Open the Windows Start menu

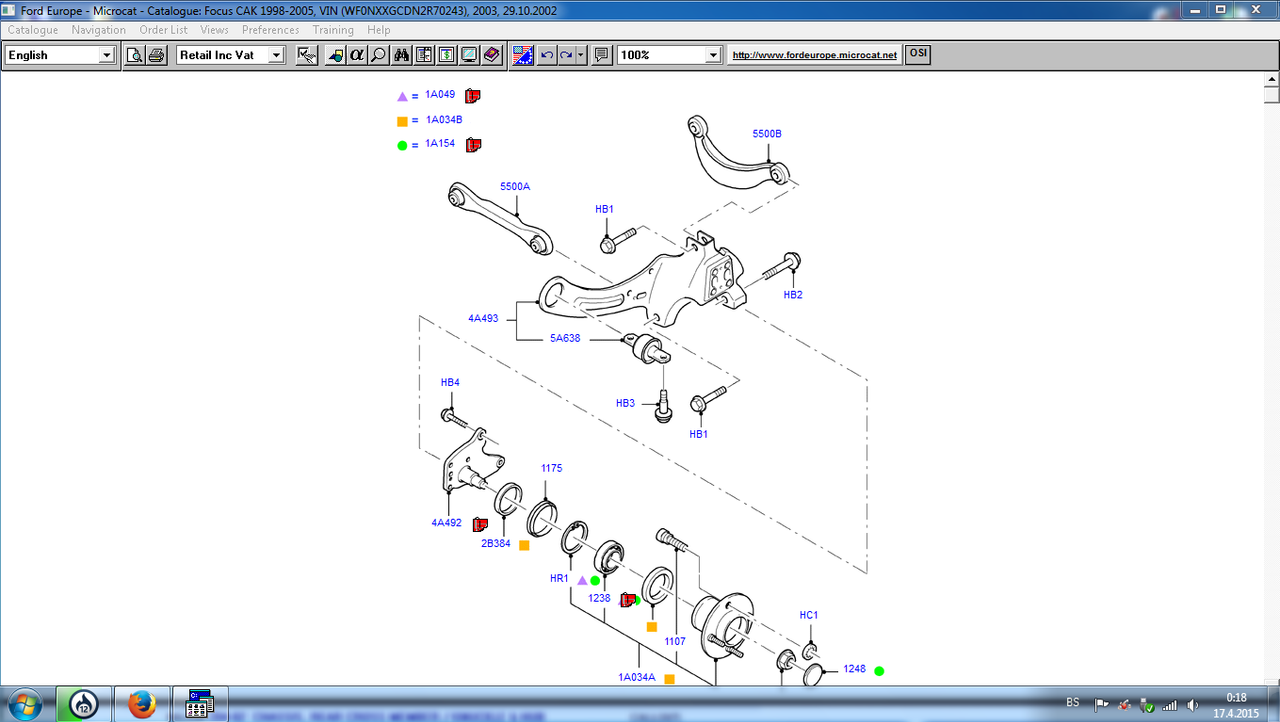point(24,704)
